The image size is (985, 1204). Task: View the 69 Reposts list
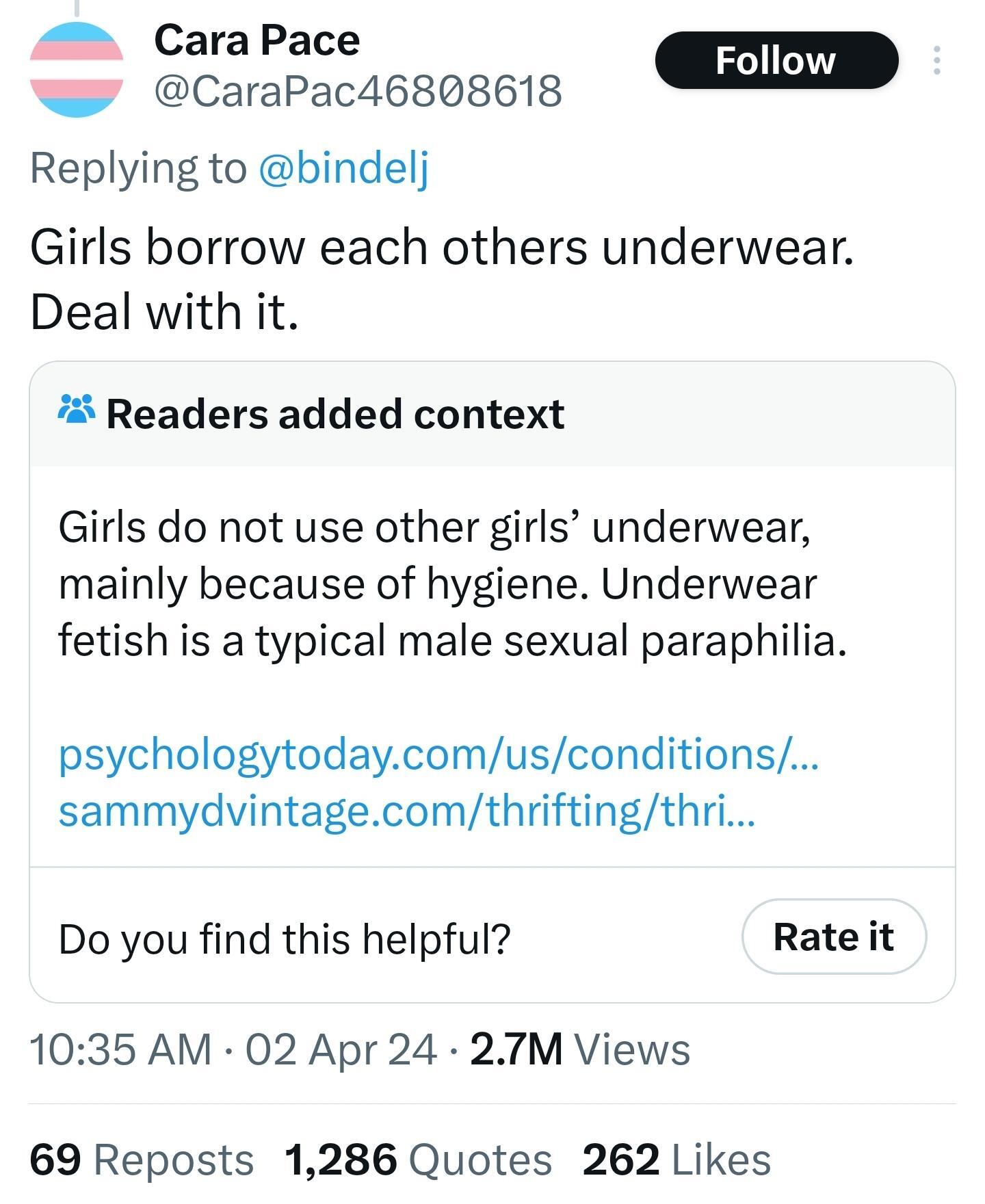pyautogui.click(x=142, y=1160)
